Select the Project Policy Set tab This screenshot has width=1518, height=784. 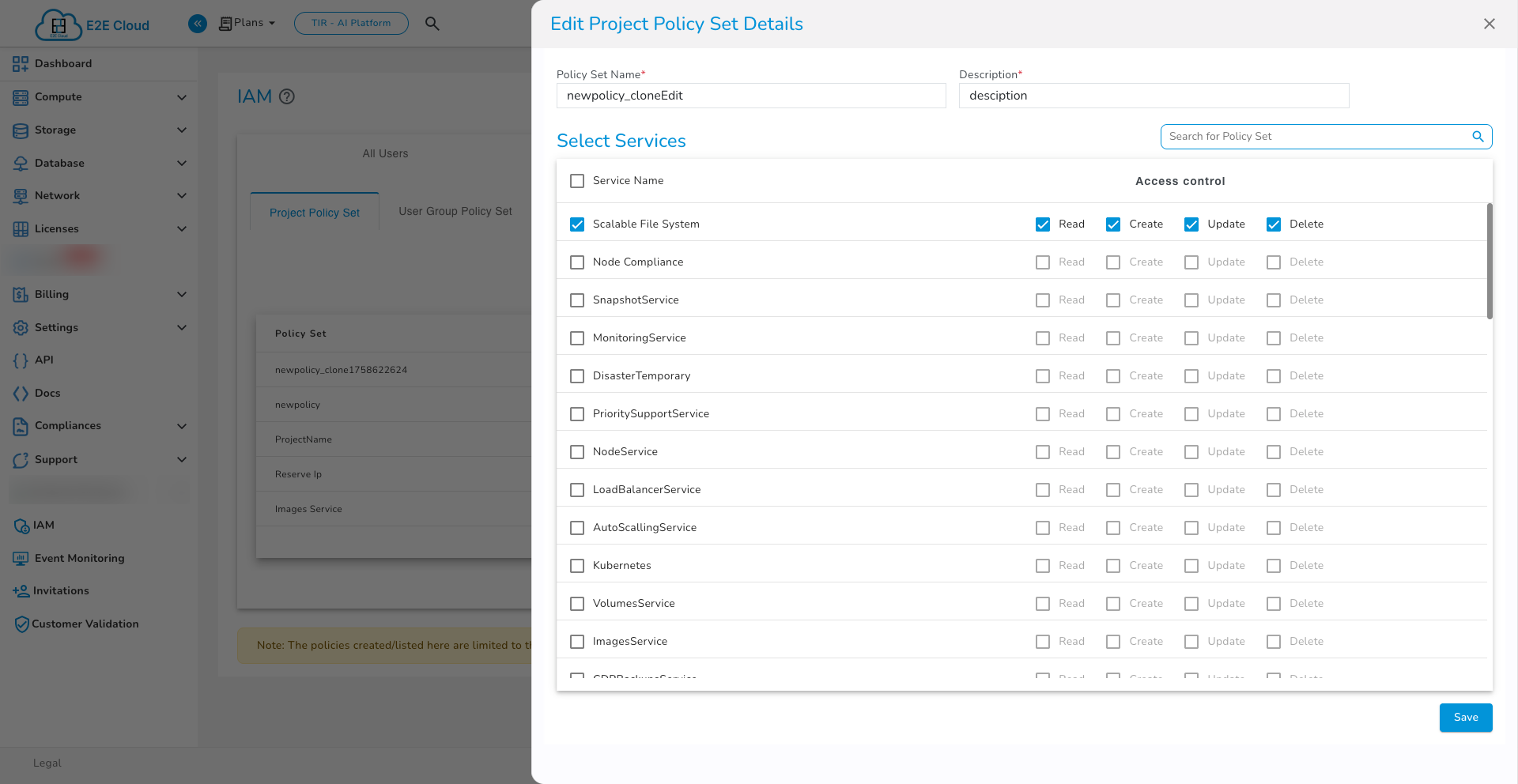pos(314,213)
